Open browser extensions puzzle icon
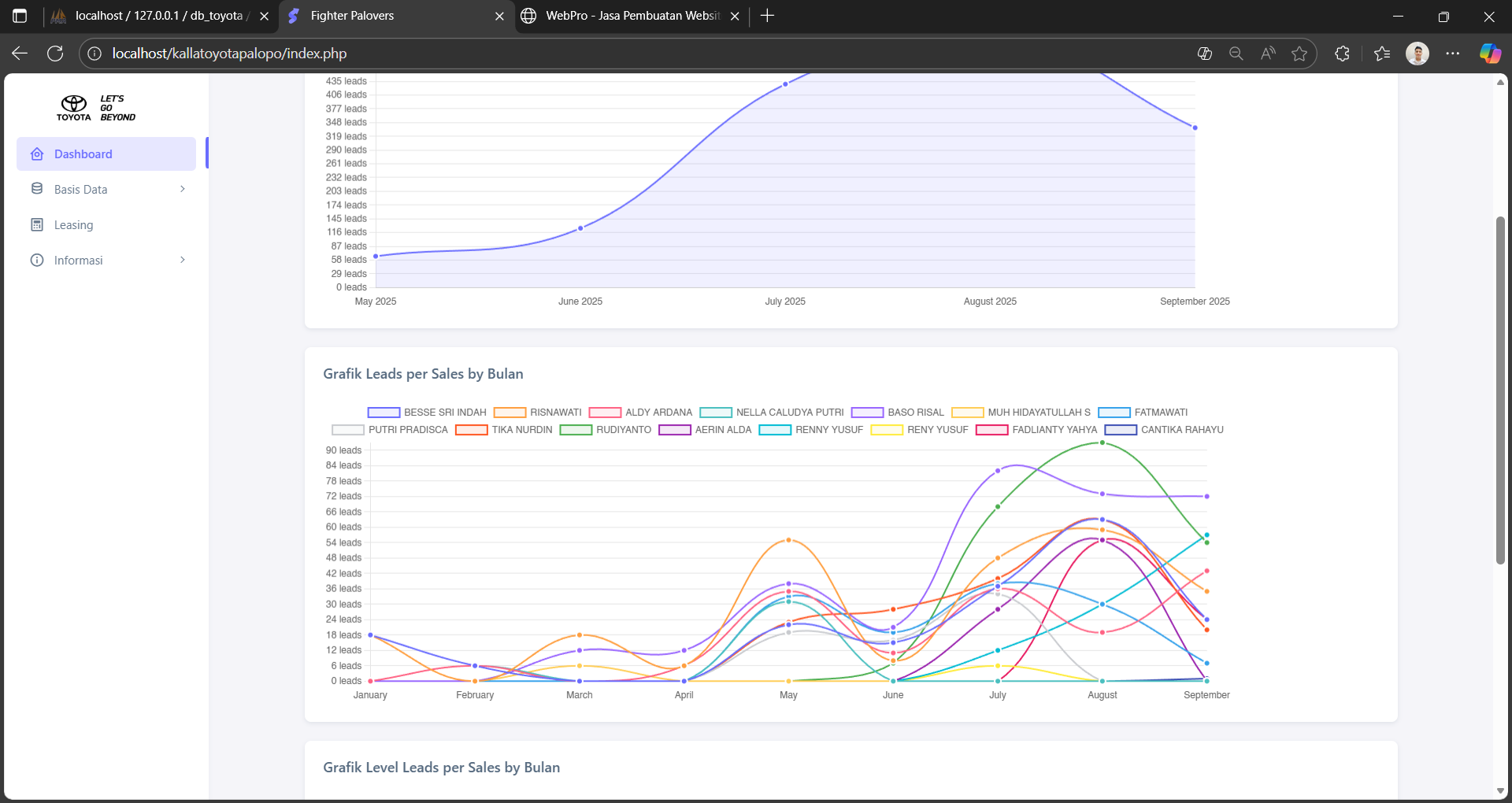 (x=1343, y=54)
